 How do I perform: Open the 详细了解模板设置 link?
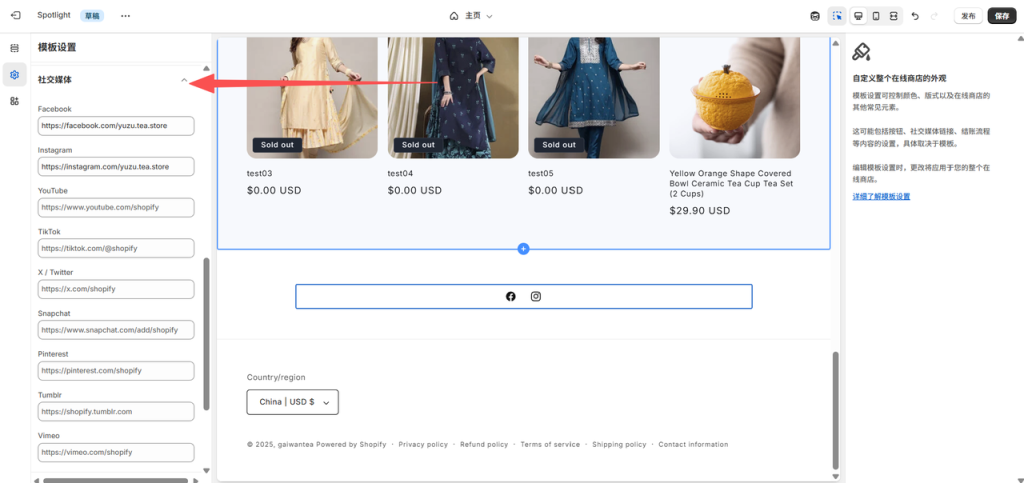click(x=881, y=196)
